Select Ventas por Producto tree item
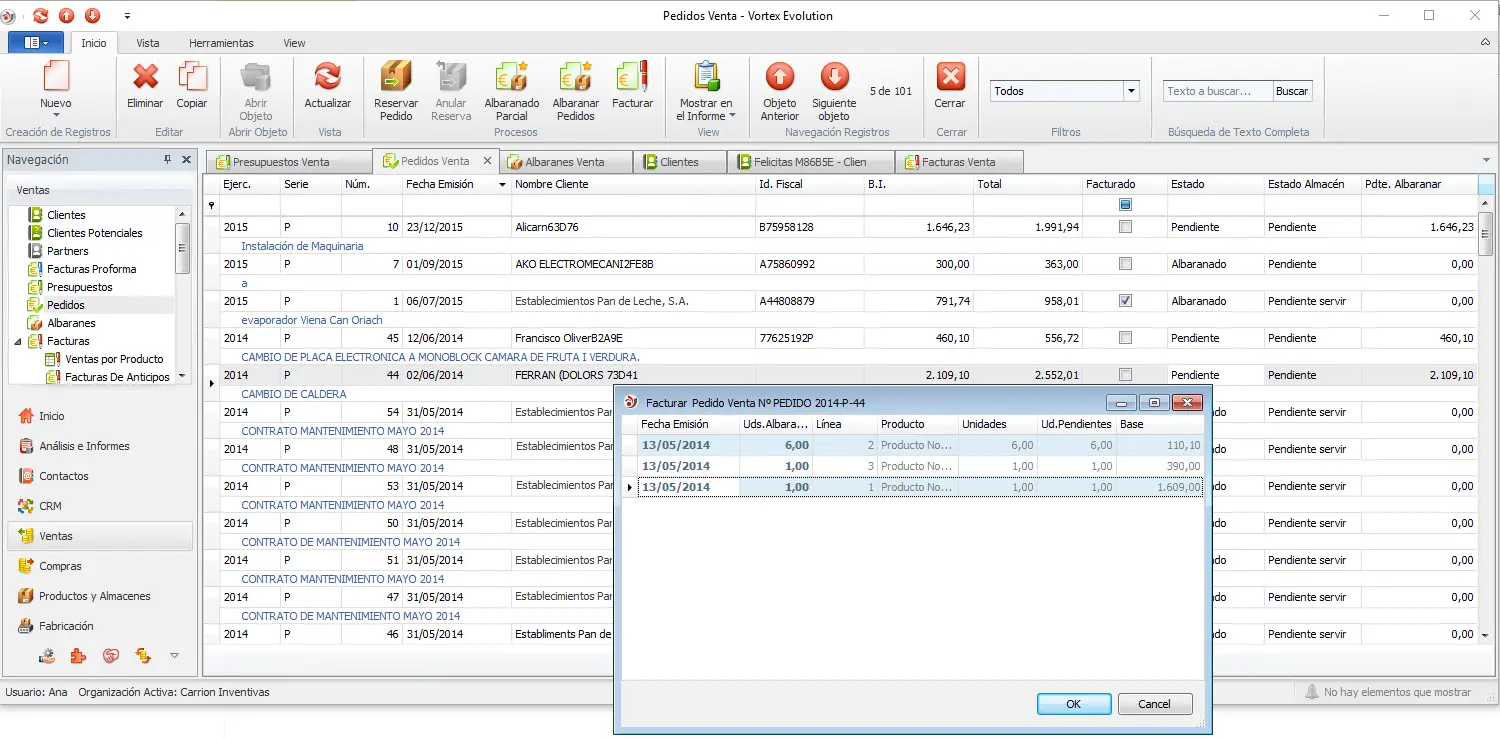The image size is (1500, 738). (x=113, y=359)
